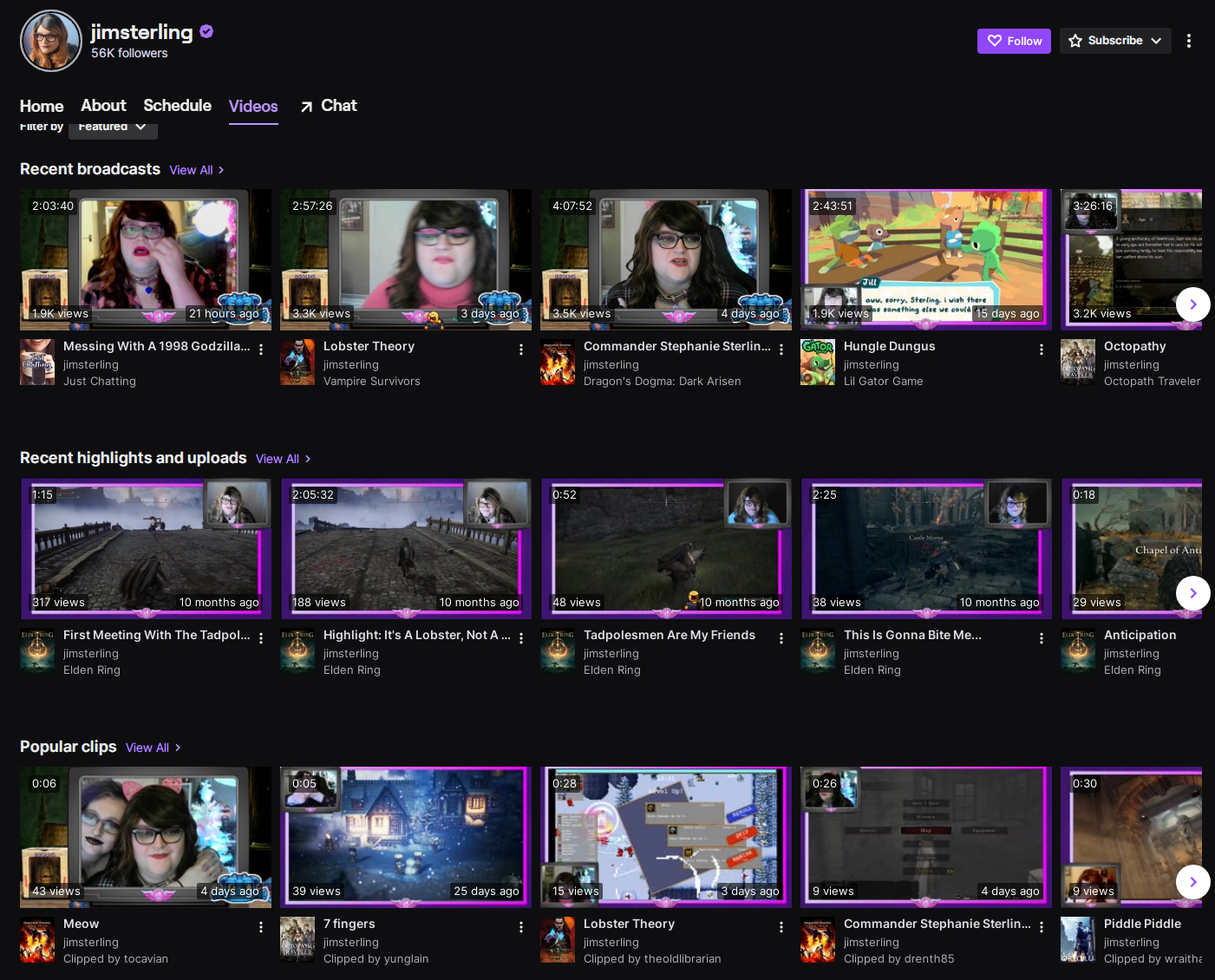The width and height of the screenshot is (1215, 980).
Task: Play the 2:43:51 Hungle Dungus thumbnail
Action: click(926, 259)
